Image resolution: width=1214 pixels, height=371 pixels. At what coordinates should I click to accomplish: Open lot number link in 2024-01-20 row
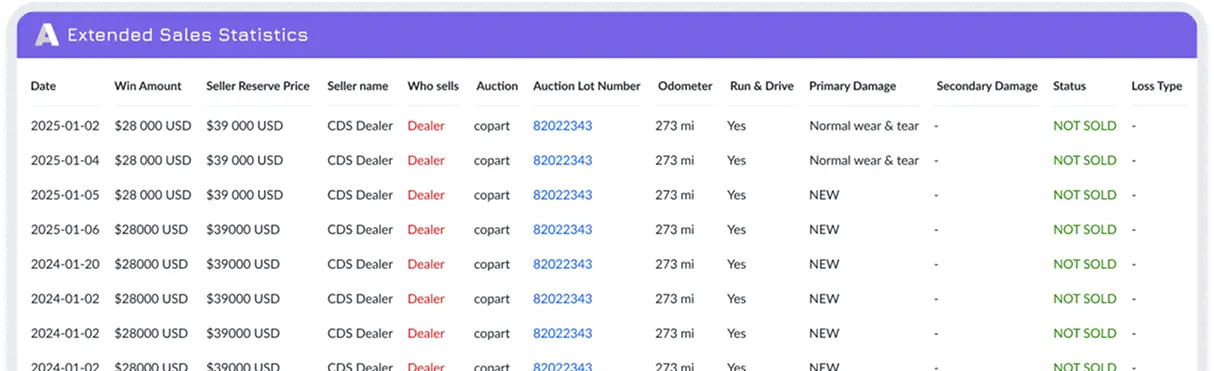[562, 264]
